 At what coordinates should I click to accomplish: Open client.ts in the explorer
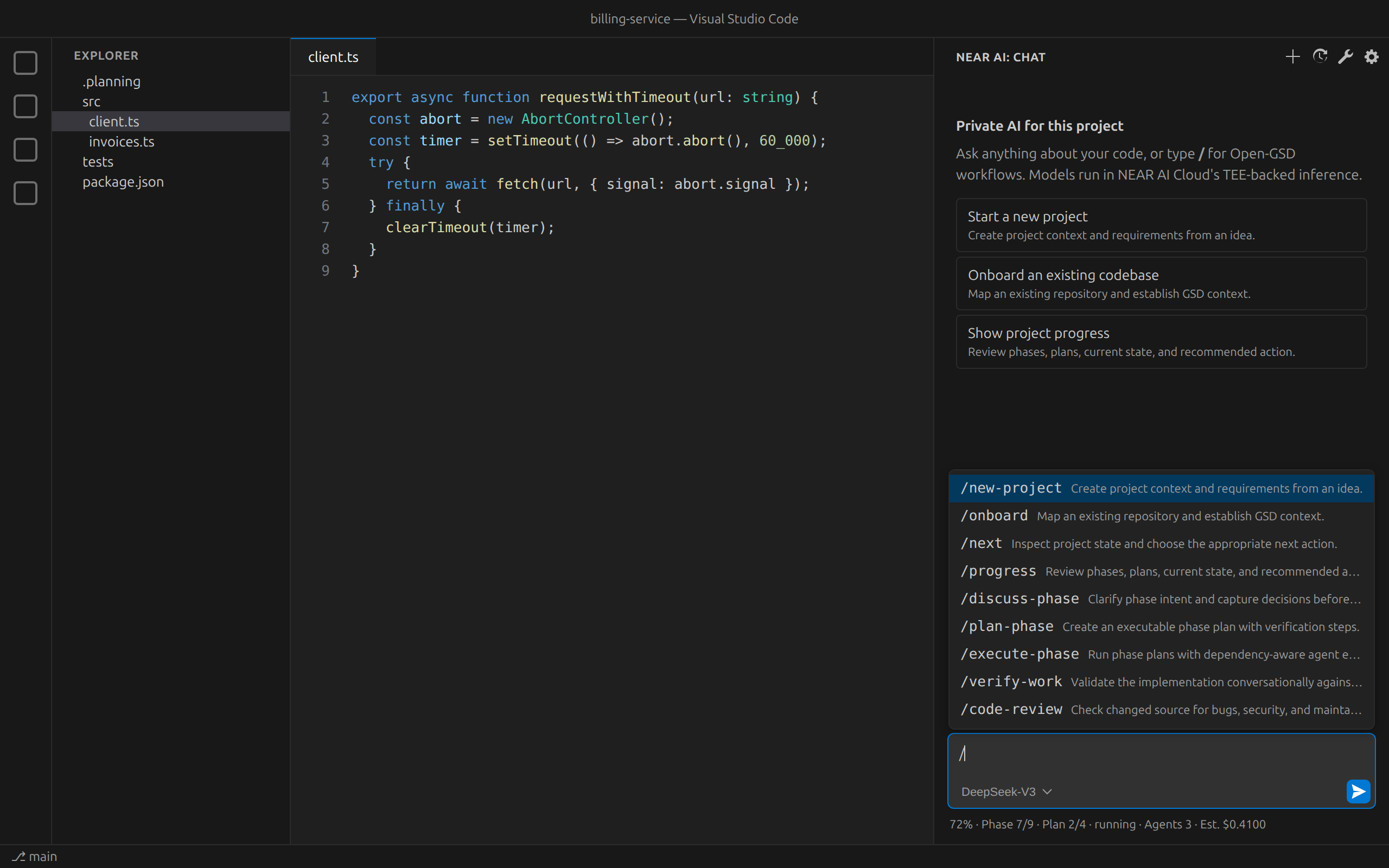click(x=170, y=122)
